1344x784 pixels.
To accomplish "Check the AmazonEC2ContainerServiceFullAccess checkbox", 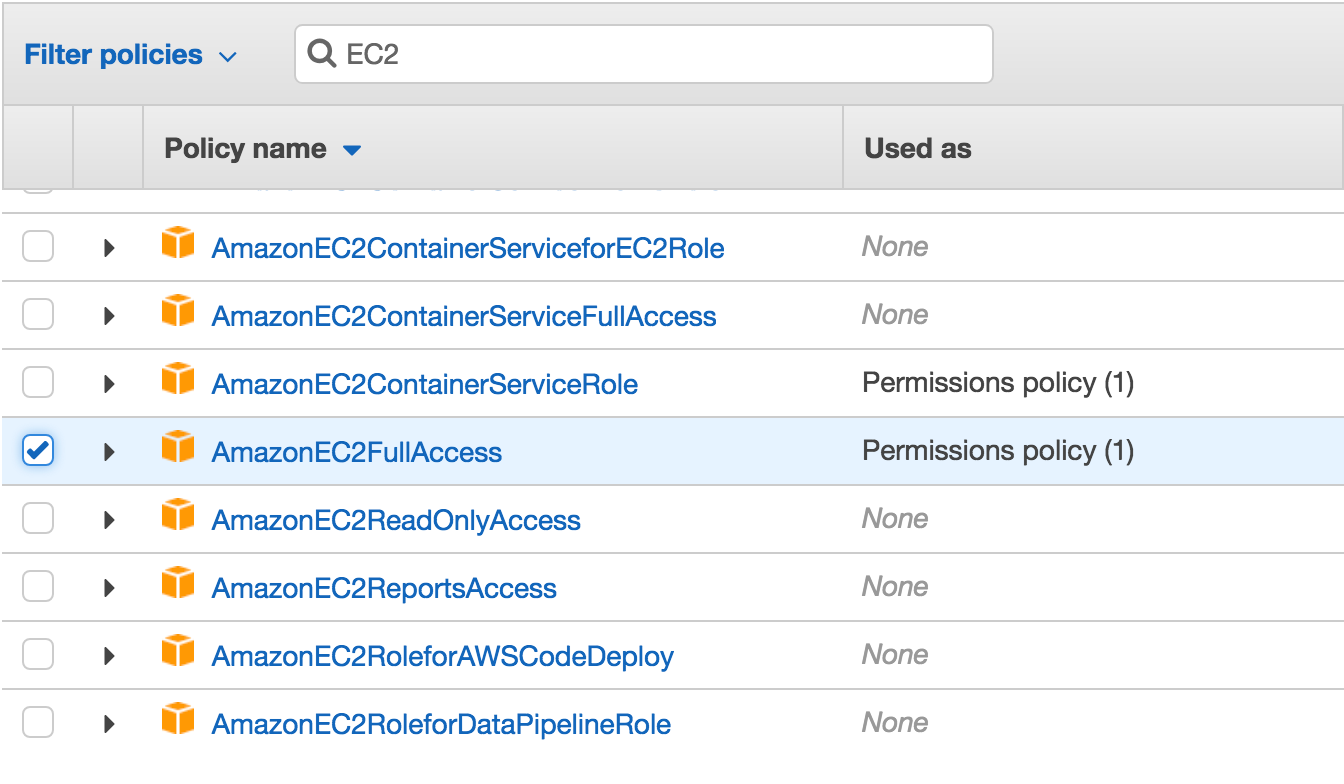I will click(x=38, y=315).
